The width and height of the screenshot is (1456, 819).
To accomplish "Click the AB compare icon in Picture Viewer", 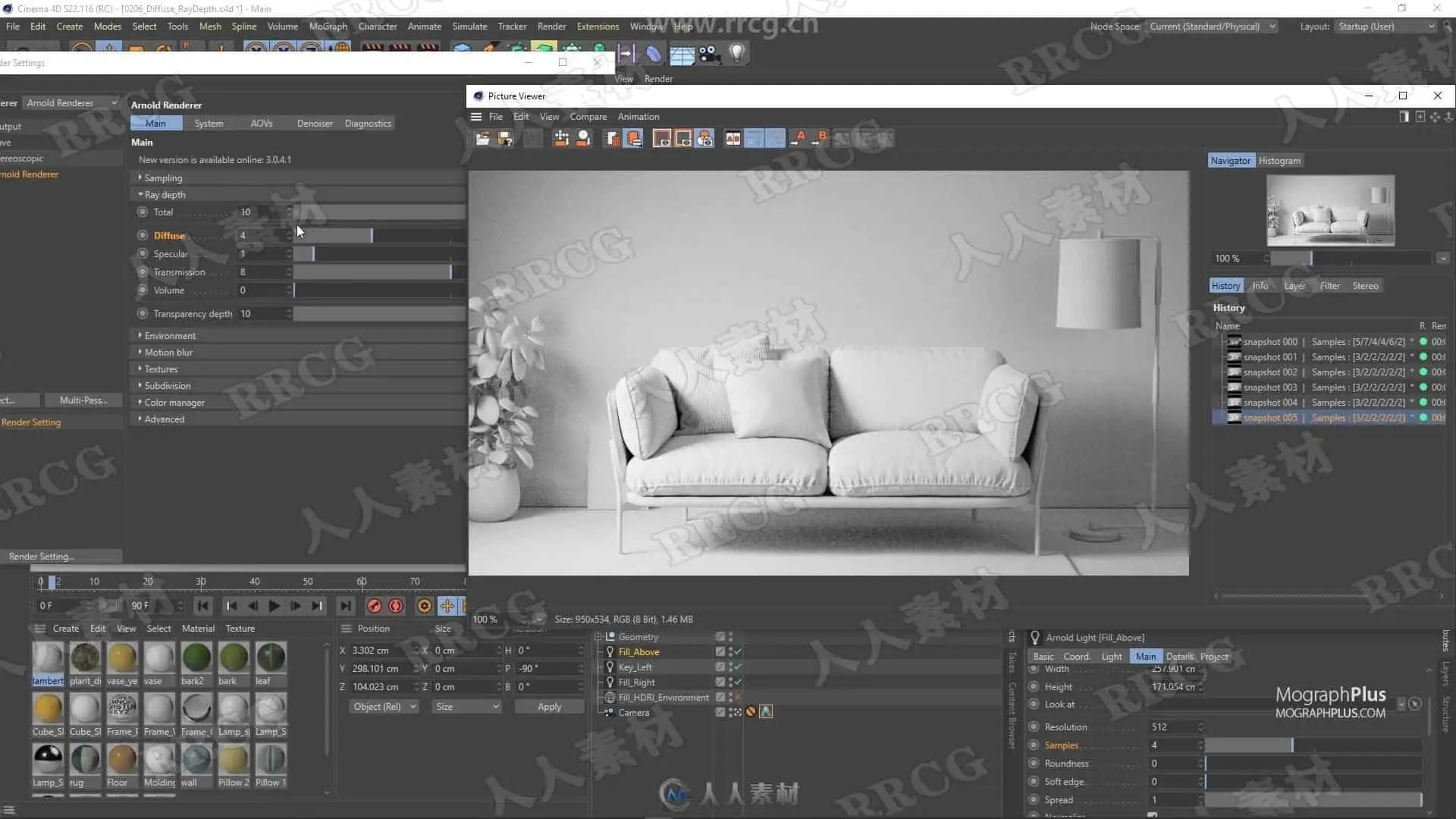I will [733, 138].
